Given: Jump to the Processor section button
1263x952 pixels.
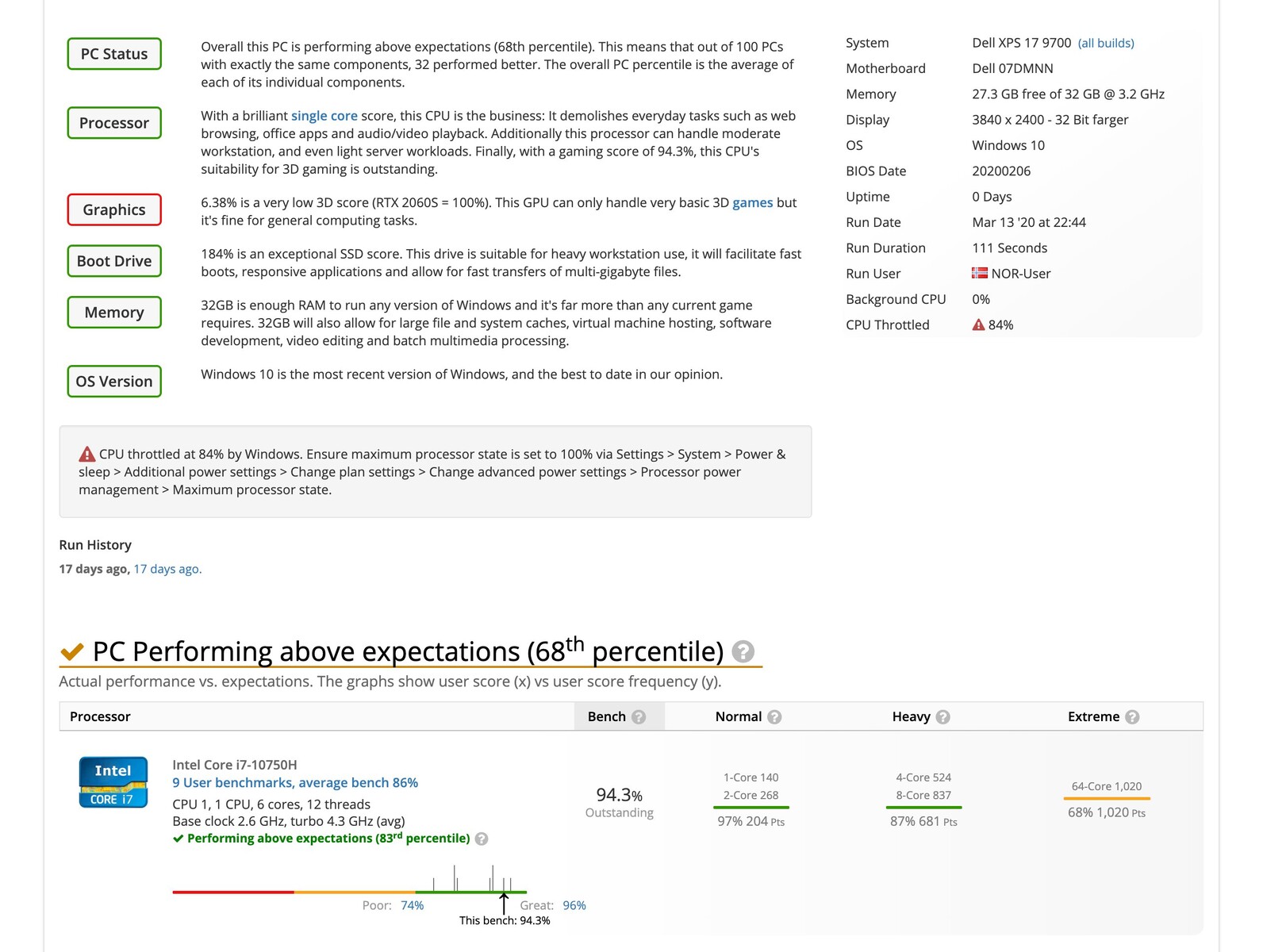Looking at the screenshot, I should pyautogui.click(x=114, y=123).
